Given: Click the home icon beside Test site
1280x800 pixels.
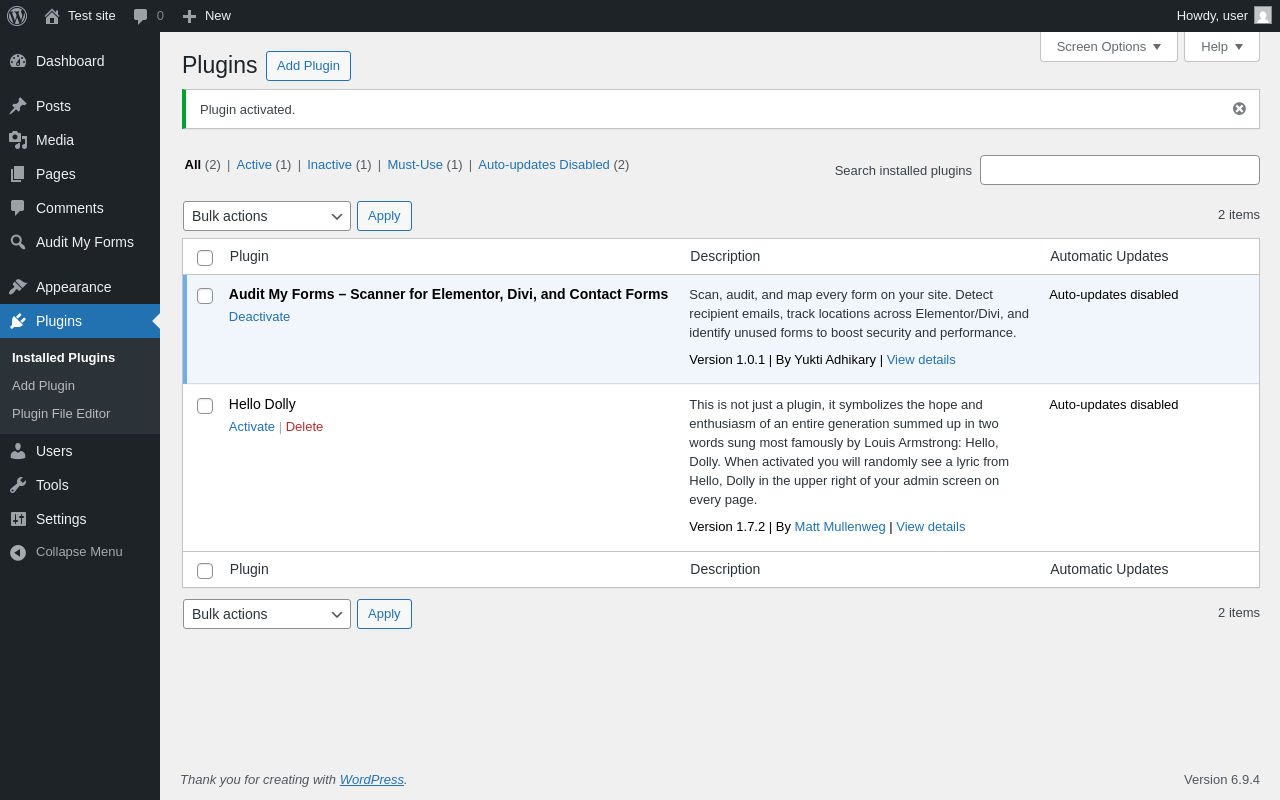Looking at the screenshot, I should pos(52,16).
